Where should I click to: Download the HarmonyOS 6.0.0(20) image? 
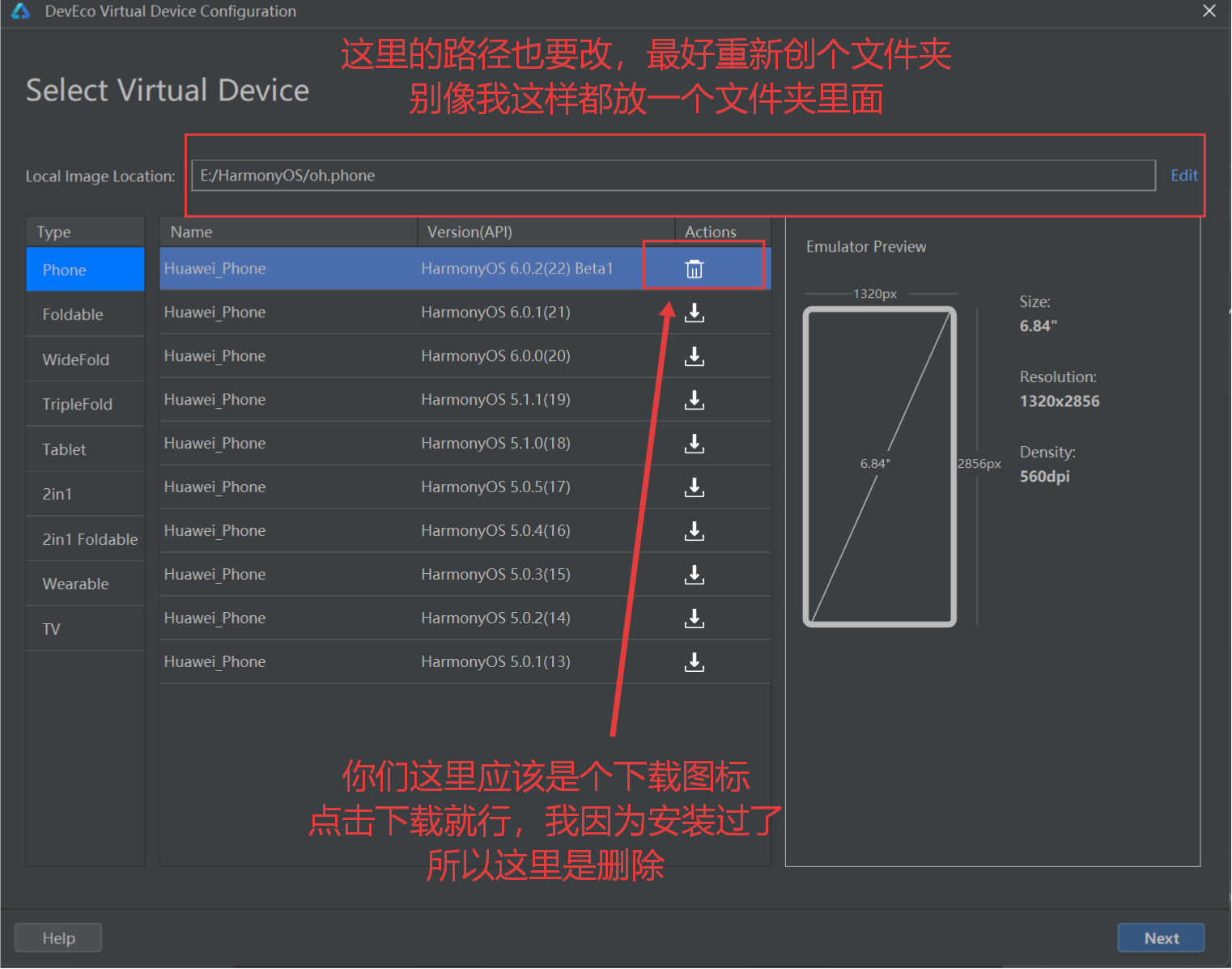(x=695, y=357)
